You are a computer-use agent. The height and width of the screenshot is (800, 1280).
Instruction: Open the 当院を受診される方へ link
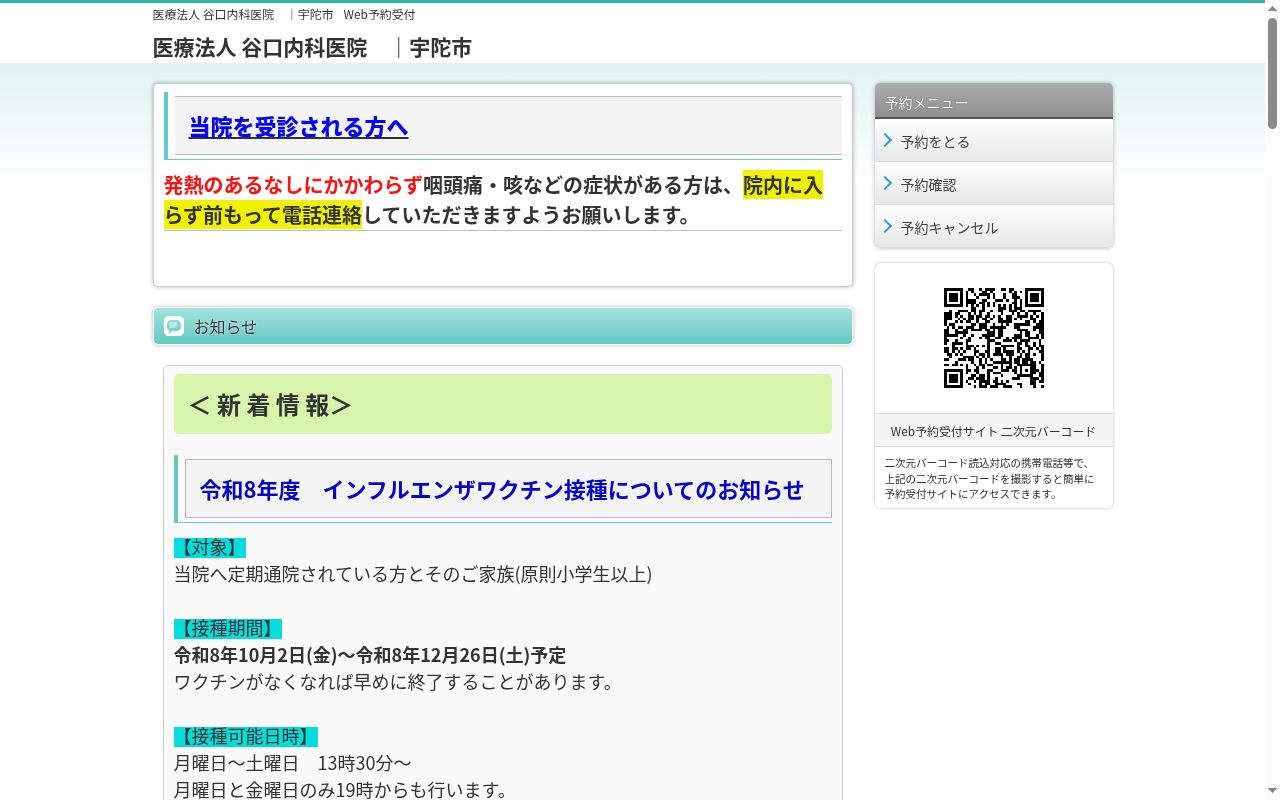pyautogui.click(x=298, y=127)
